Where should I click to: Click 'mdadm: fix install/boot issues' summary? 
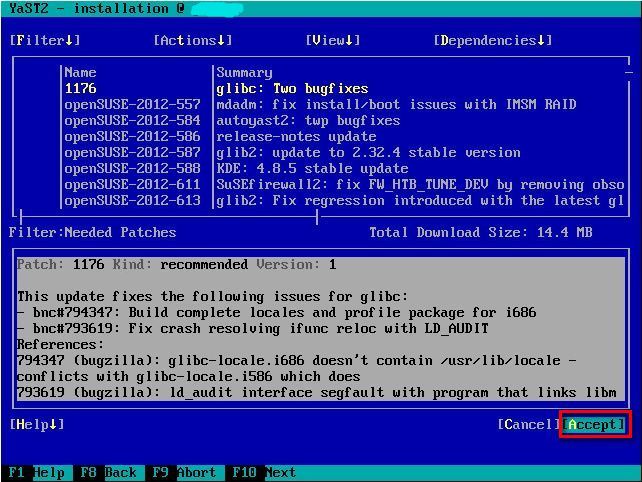click(396, 104)
